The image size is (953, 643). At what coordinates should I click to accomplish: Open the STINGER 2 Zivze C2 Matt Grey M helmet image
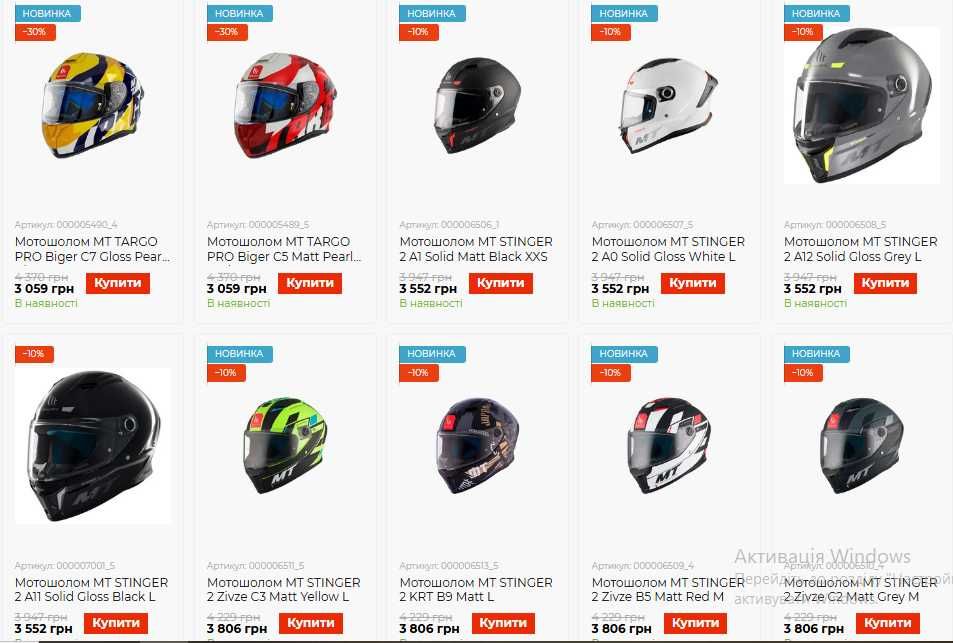[862, 446]
